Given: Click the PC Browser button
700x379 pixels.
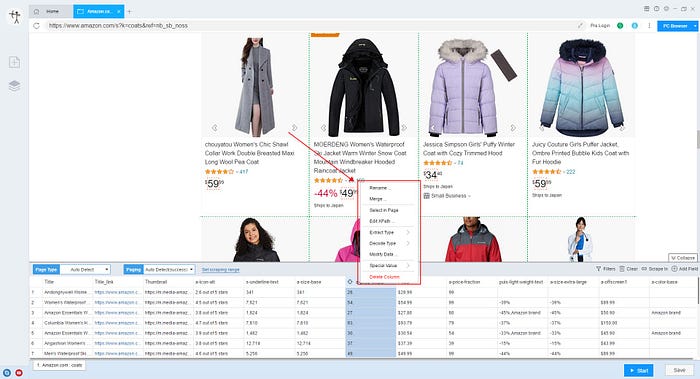Looking at the screenshot, I should pyautogui.click(x=675, y=26).
